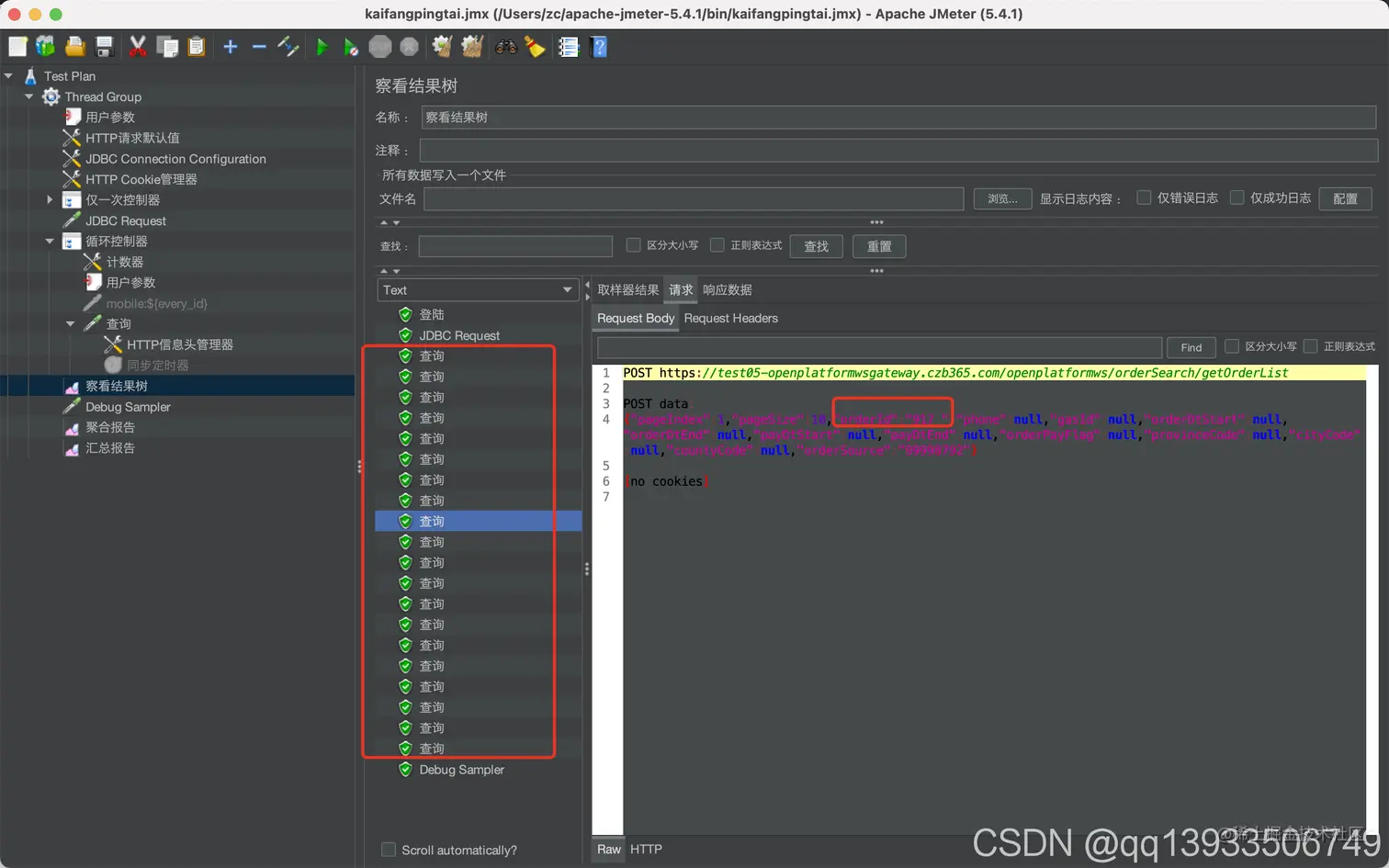Viewport: 1389px width, 868px height.
Task: Click the minus Collapse All toolbar icon
Action: (x=259, y=46)
